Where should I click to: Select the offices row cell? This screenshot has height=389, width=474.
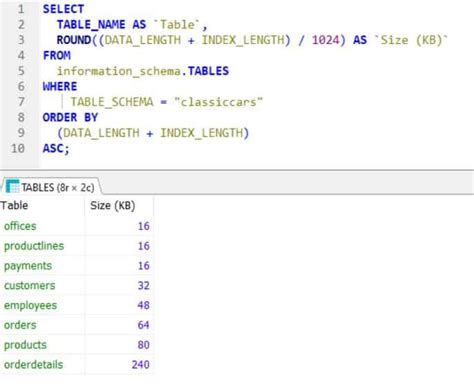(42, 226)
